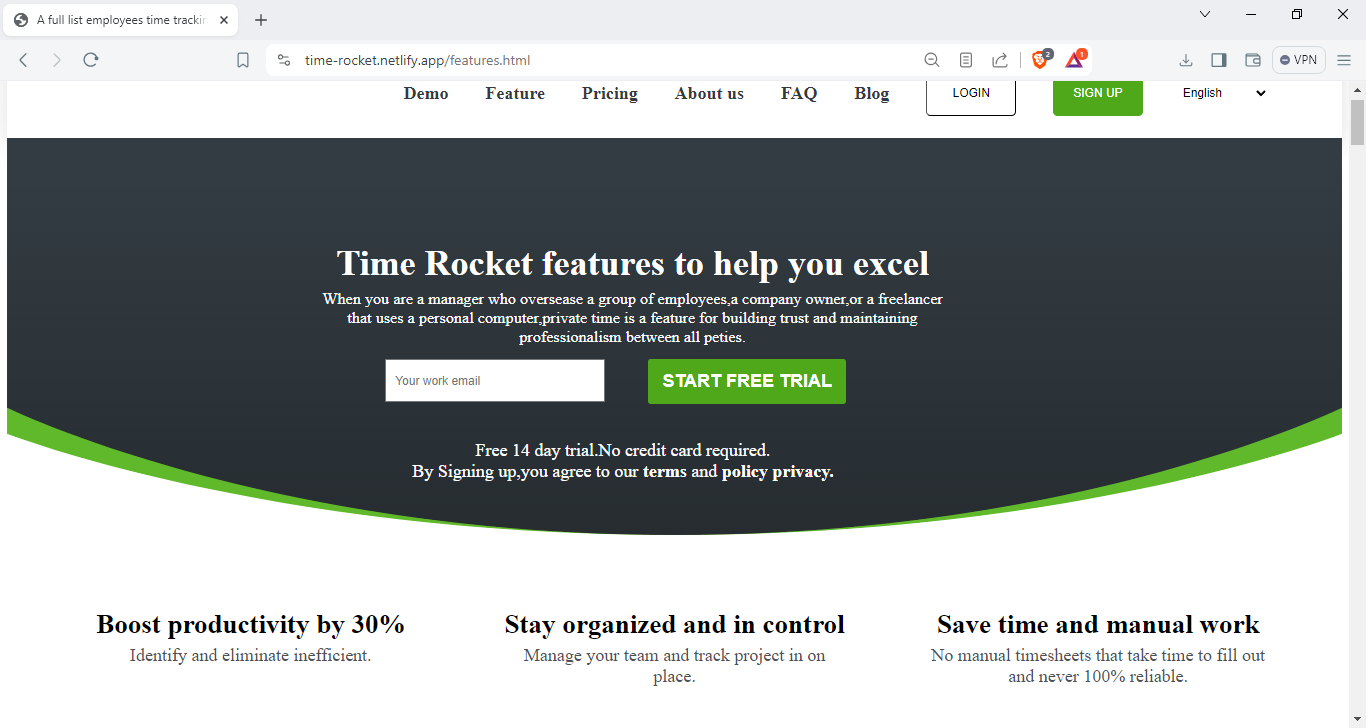Click the Brave Shields lion icon

click(x=1040, y=60)
